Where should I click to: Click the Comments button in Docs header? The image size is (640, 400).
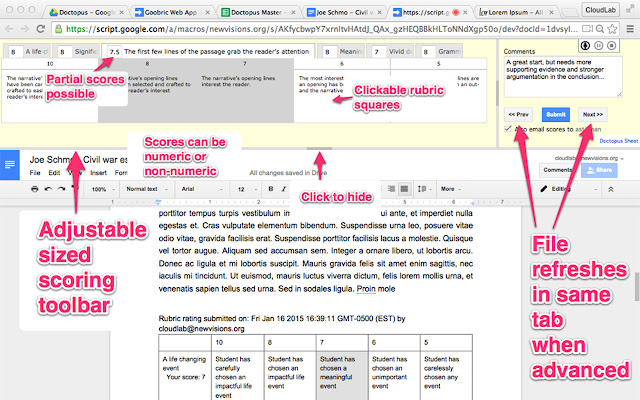tap(558, 170)
